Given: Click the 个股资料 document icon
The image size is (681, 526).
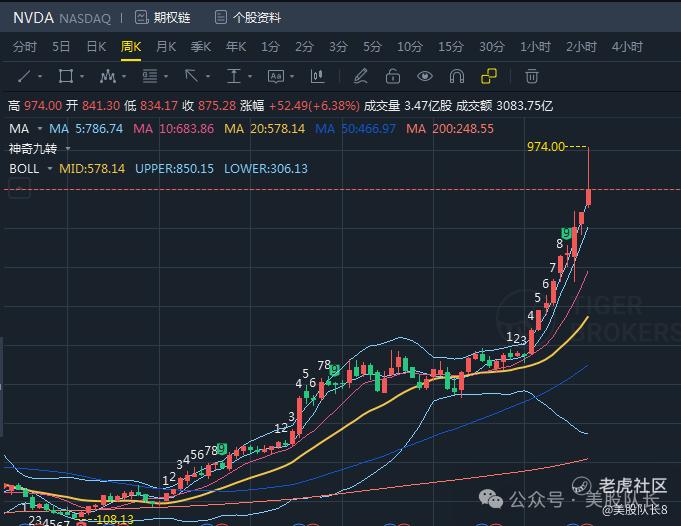Looking at the screenshot, I should [221, 17].
